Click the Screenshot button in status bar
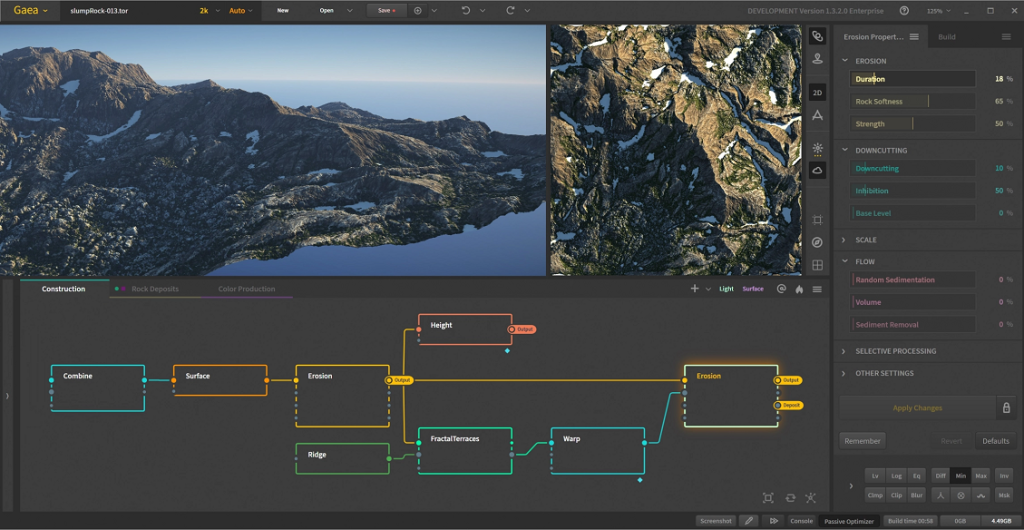This screenshot has width=1024, height=530. [715, 521]
